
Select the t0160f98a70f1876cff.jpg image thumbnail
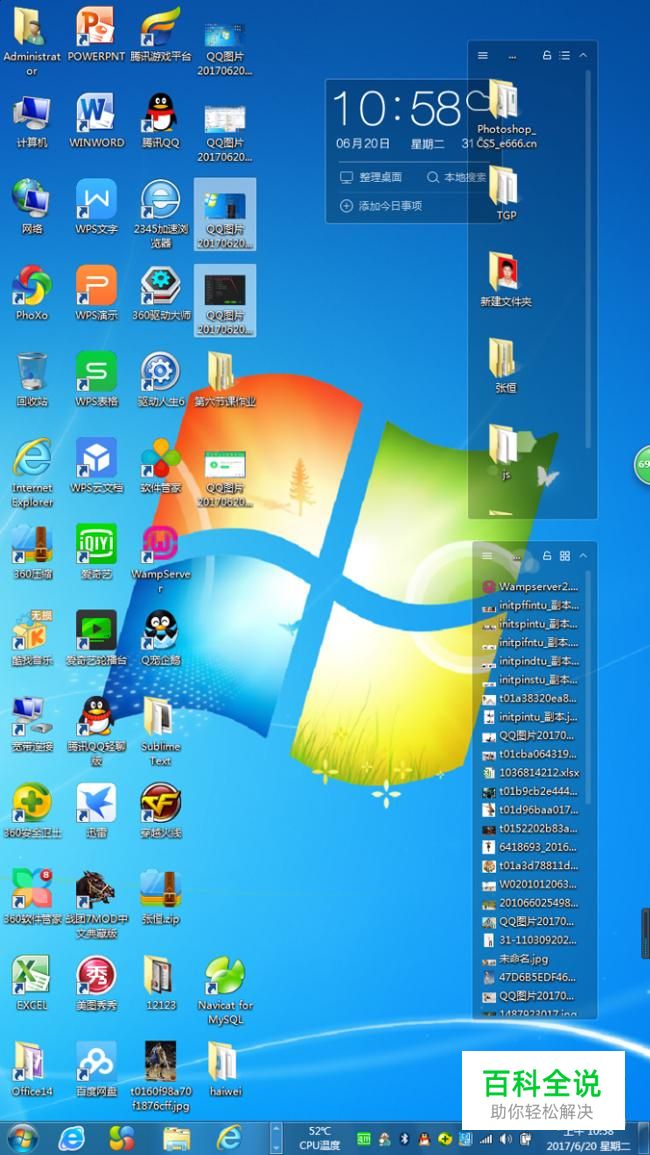pyautogui.click(x=161, y=1076)
